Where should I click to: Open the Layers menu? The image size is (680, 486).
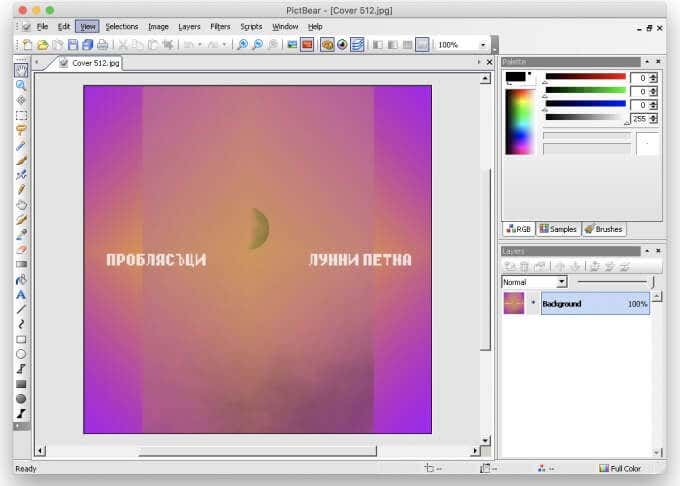190,27
